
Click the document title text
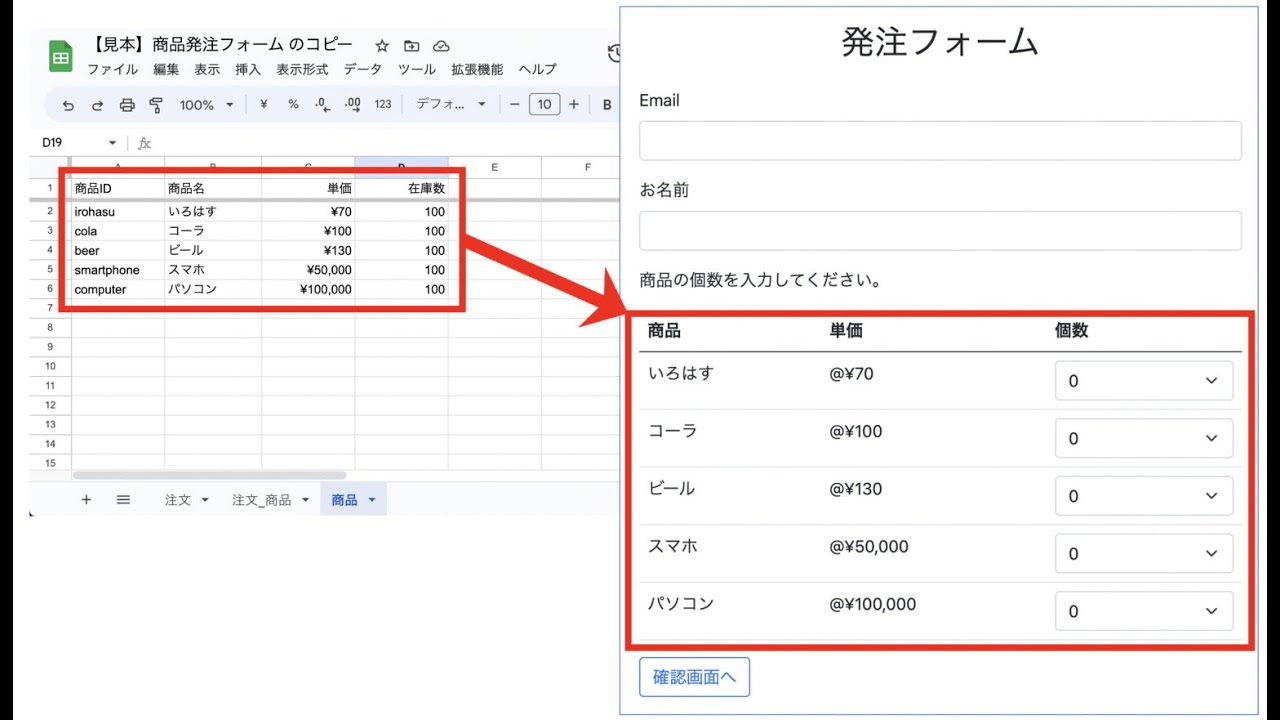[221, 45]
